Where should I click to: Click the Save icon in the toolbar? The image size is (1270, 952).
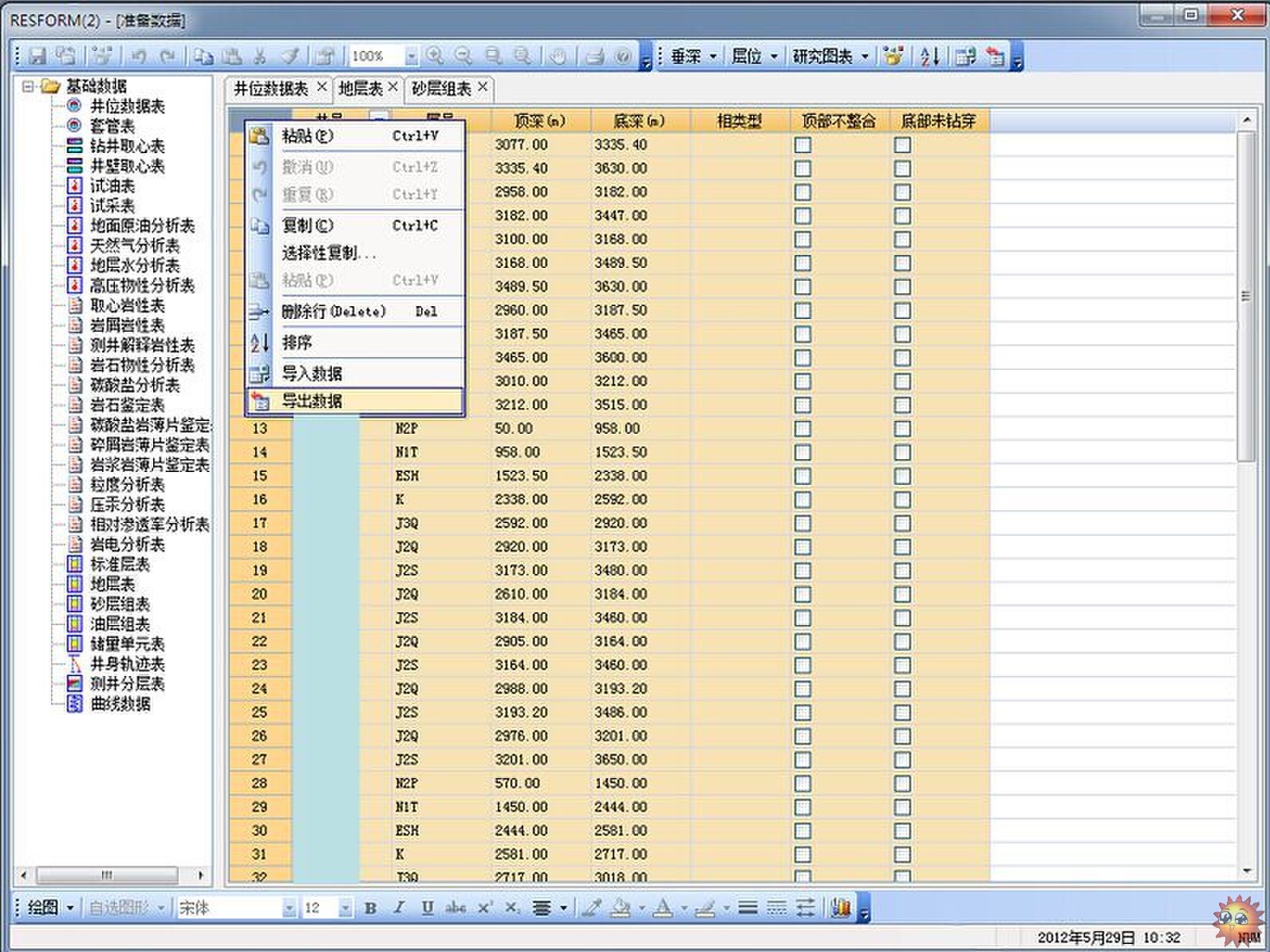[37, 56]
